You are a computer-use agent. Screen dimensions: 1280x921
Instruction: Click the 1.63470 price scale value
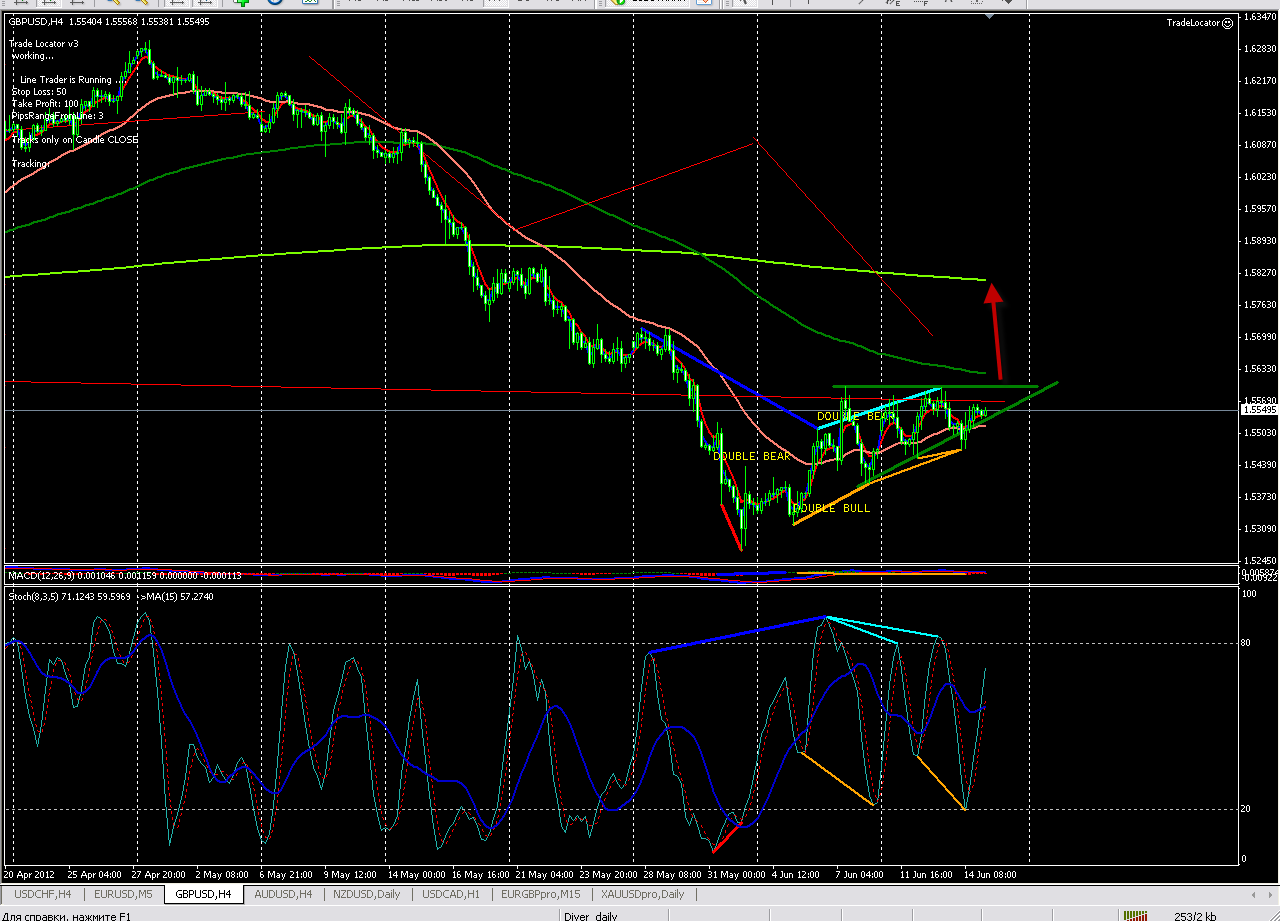click(1258, 17)
